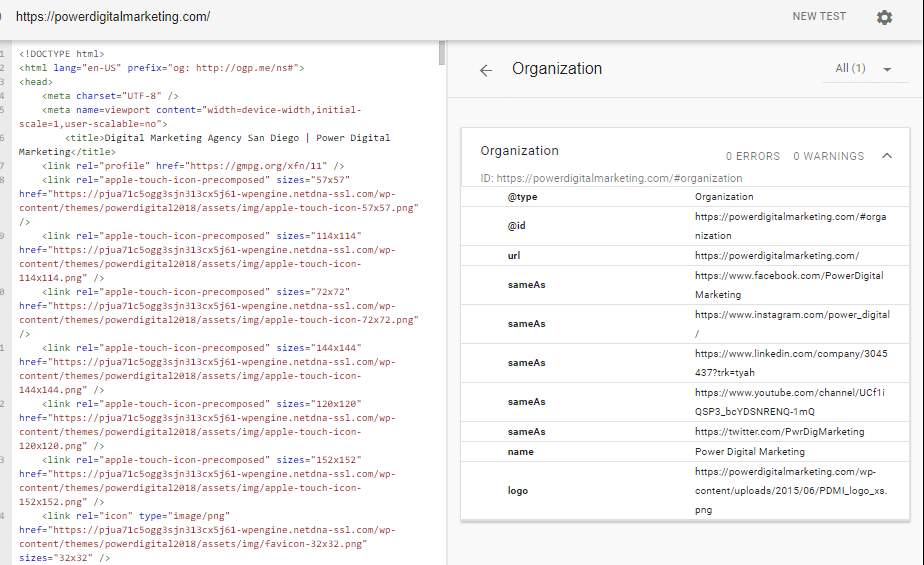
Task: Click the code panel vertical scrollbar
Action: click(x=441, y=53)
